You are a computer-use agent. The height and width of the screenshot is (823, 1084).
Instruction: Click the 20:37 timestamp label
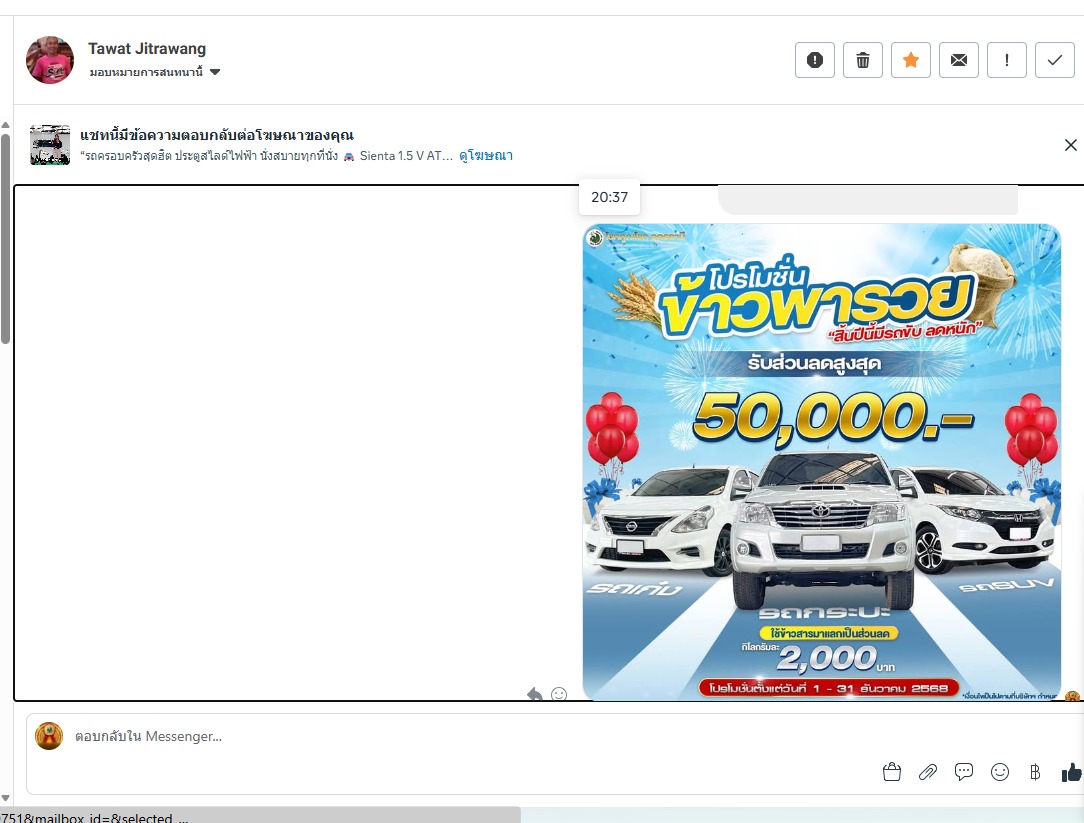(609, 197)
